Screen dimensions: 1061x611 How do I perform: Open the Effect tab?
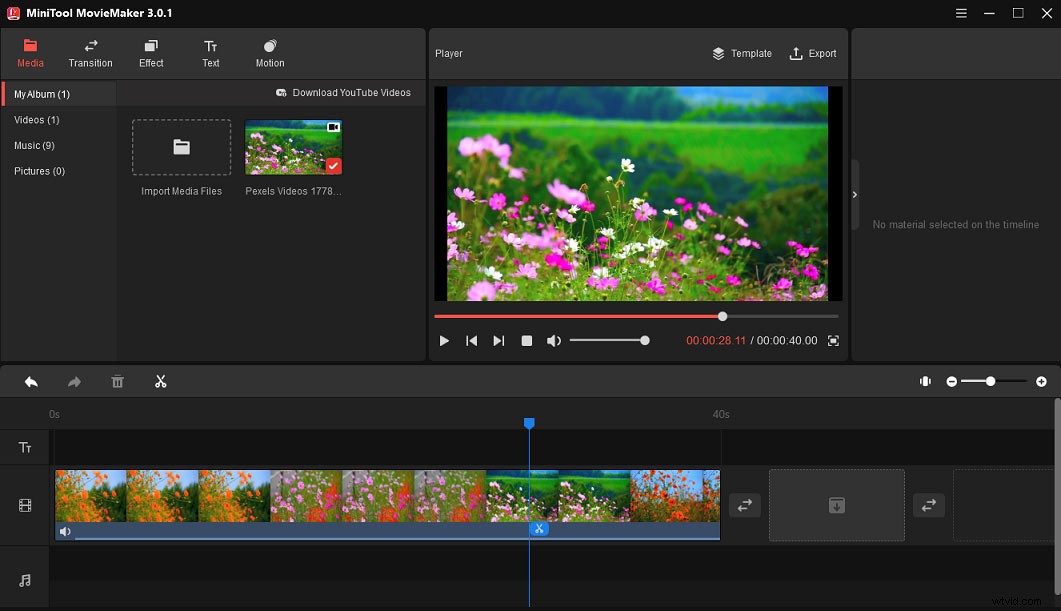[151, 52]
